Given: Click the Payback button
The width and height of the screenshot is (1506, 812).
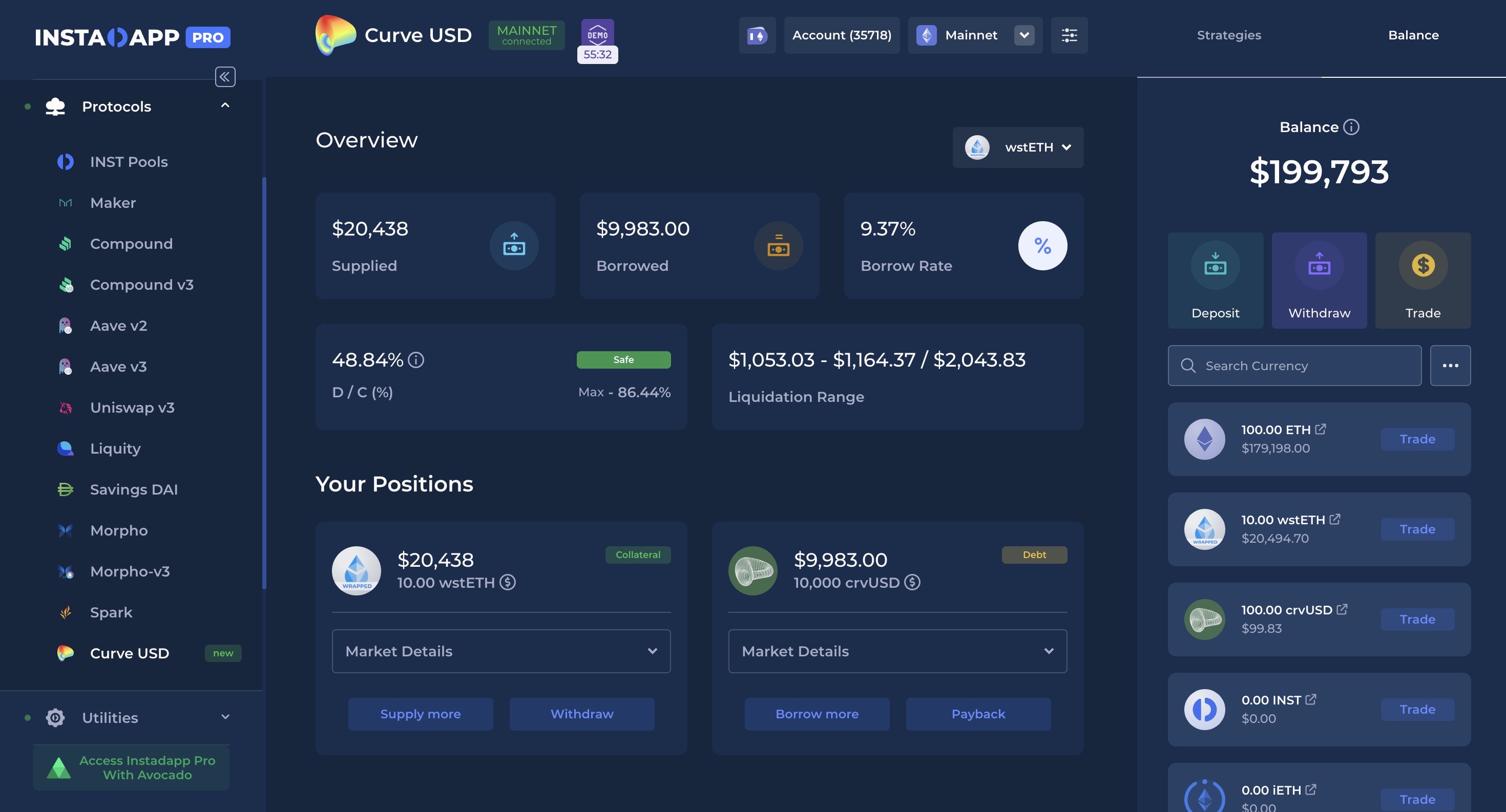Looking at the screenshot, I should coord(977,713).
